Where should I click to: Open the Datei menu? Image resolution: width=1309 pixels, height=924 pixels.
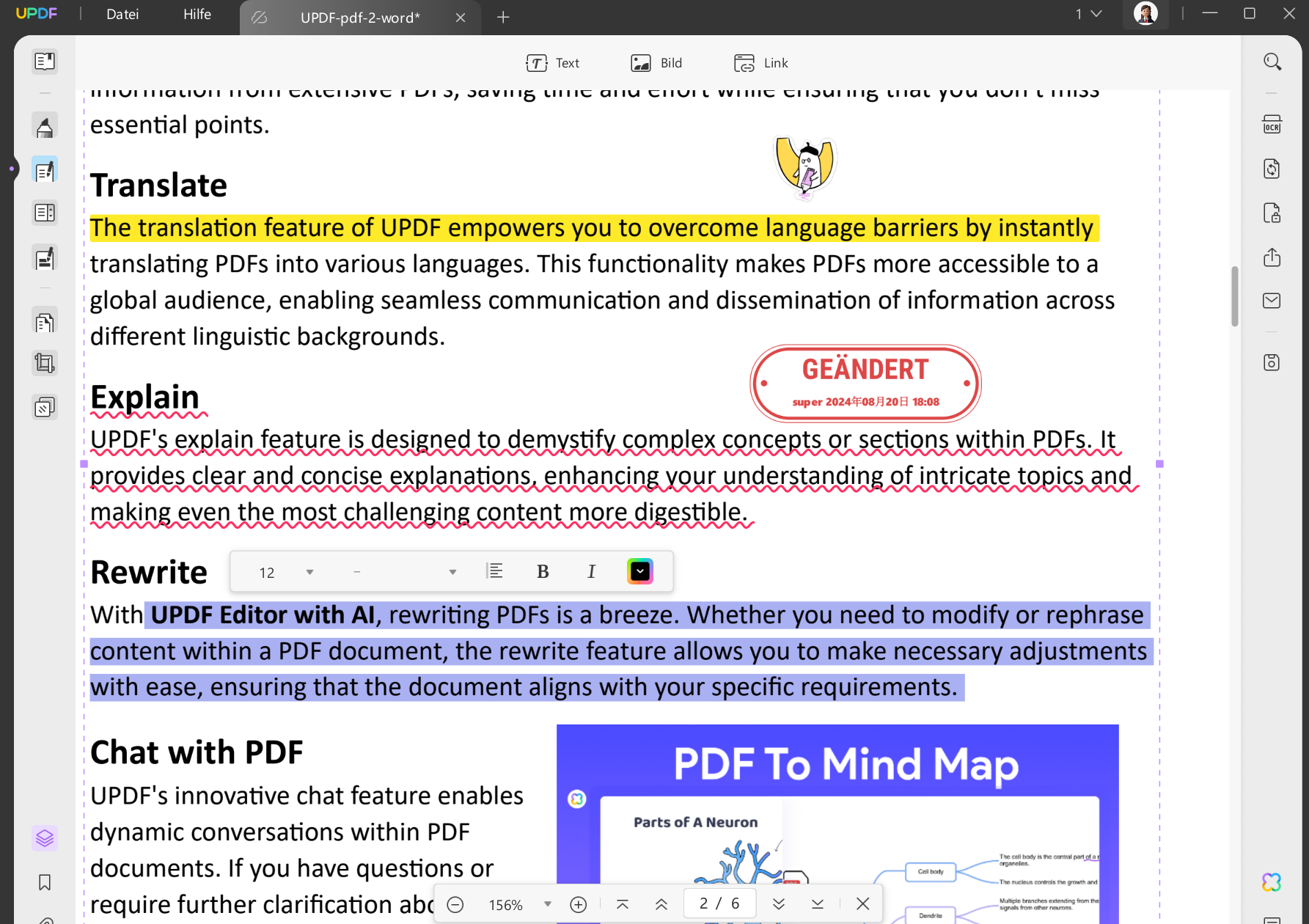pyautogui.click(x=122, y=15)
